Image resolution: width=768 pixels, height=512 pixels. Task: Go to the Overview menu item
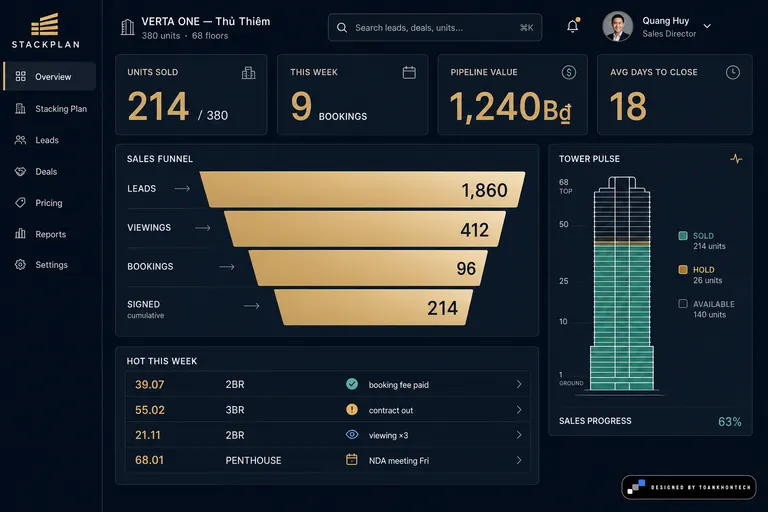pyautogui.click(x=49, y=76)
